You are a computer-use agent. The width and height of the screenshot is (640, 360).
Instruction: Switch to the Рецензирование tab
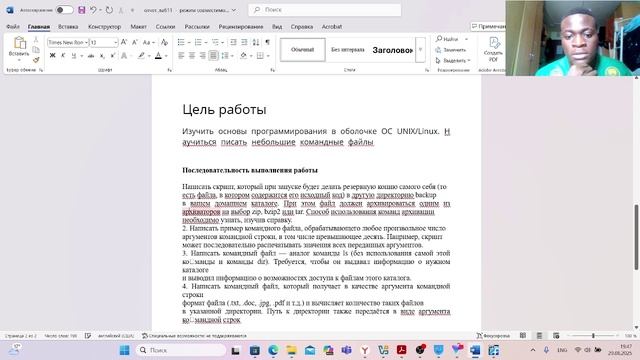click(x=241, y=27)
